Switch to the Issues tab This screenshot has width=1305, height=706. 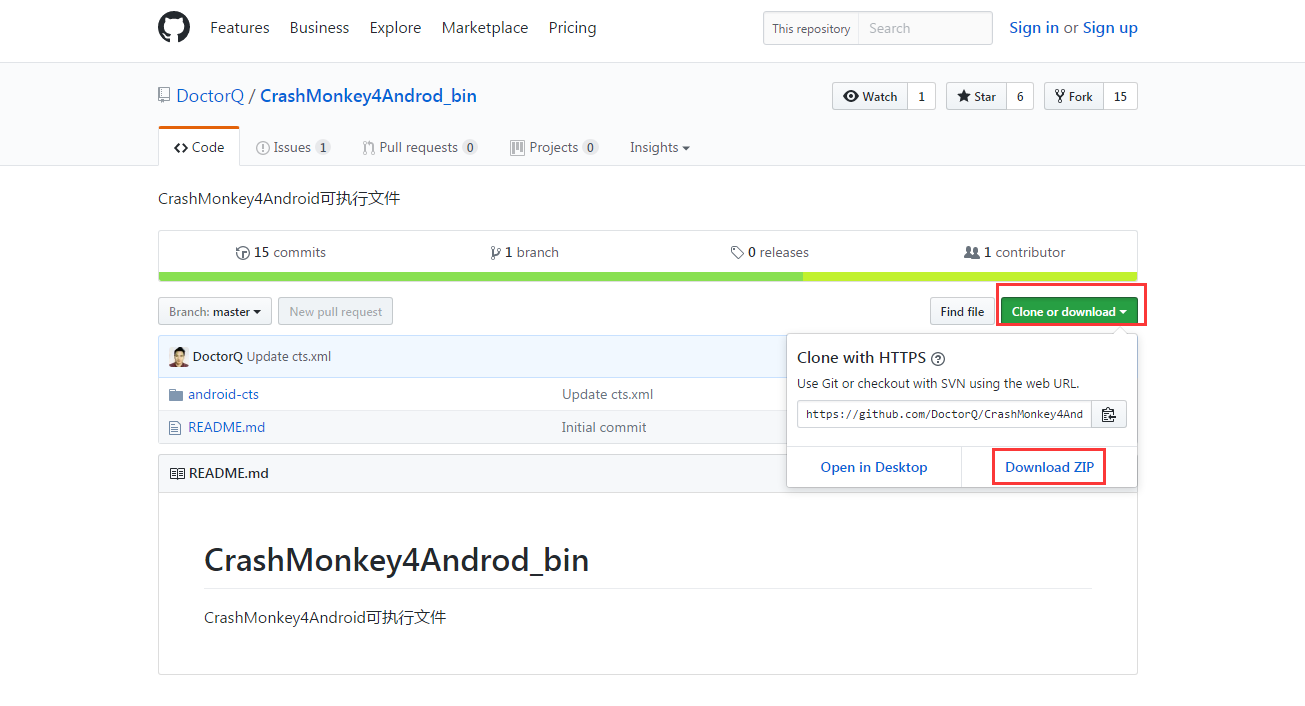tap(293, 147)
